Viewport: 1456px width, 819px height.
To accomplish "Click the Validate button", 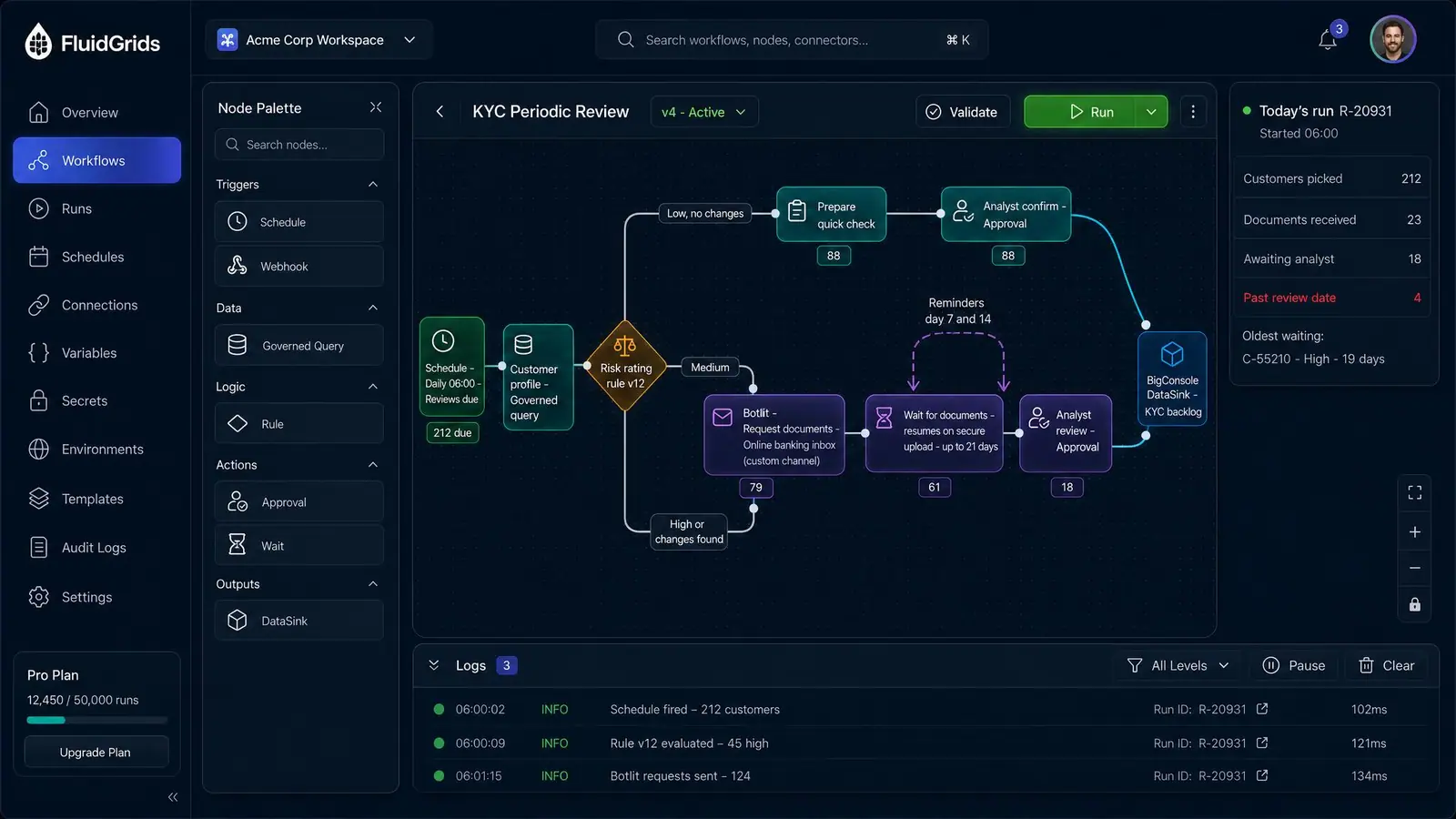I will (963, 112).
